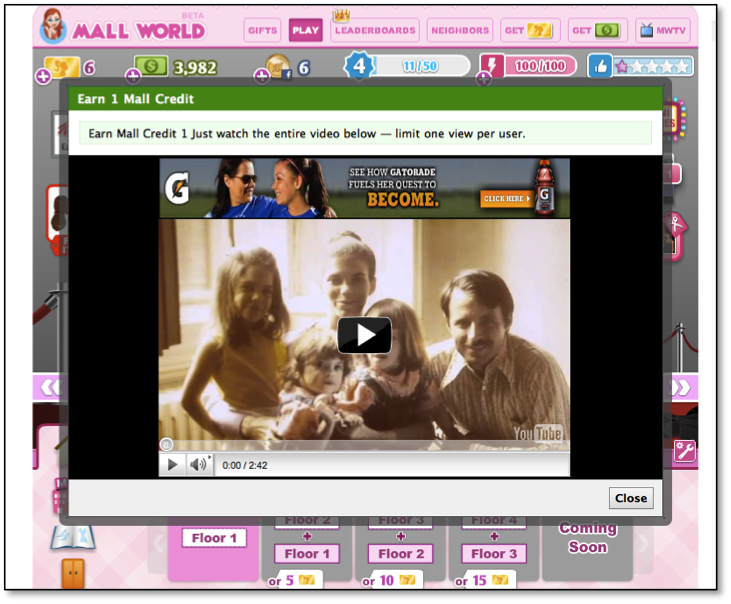Open MWTV from the top bar
This screenshot has height=604, width=731.
[x=661, y=31]
